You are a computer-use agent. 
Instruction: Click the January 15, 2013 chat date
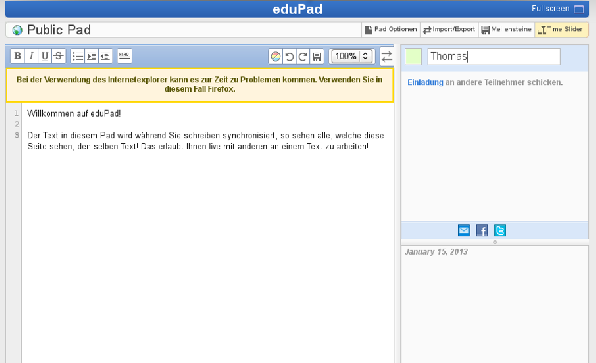tap(436, 252)
